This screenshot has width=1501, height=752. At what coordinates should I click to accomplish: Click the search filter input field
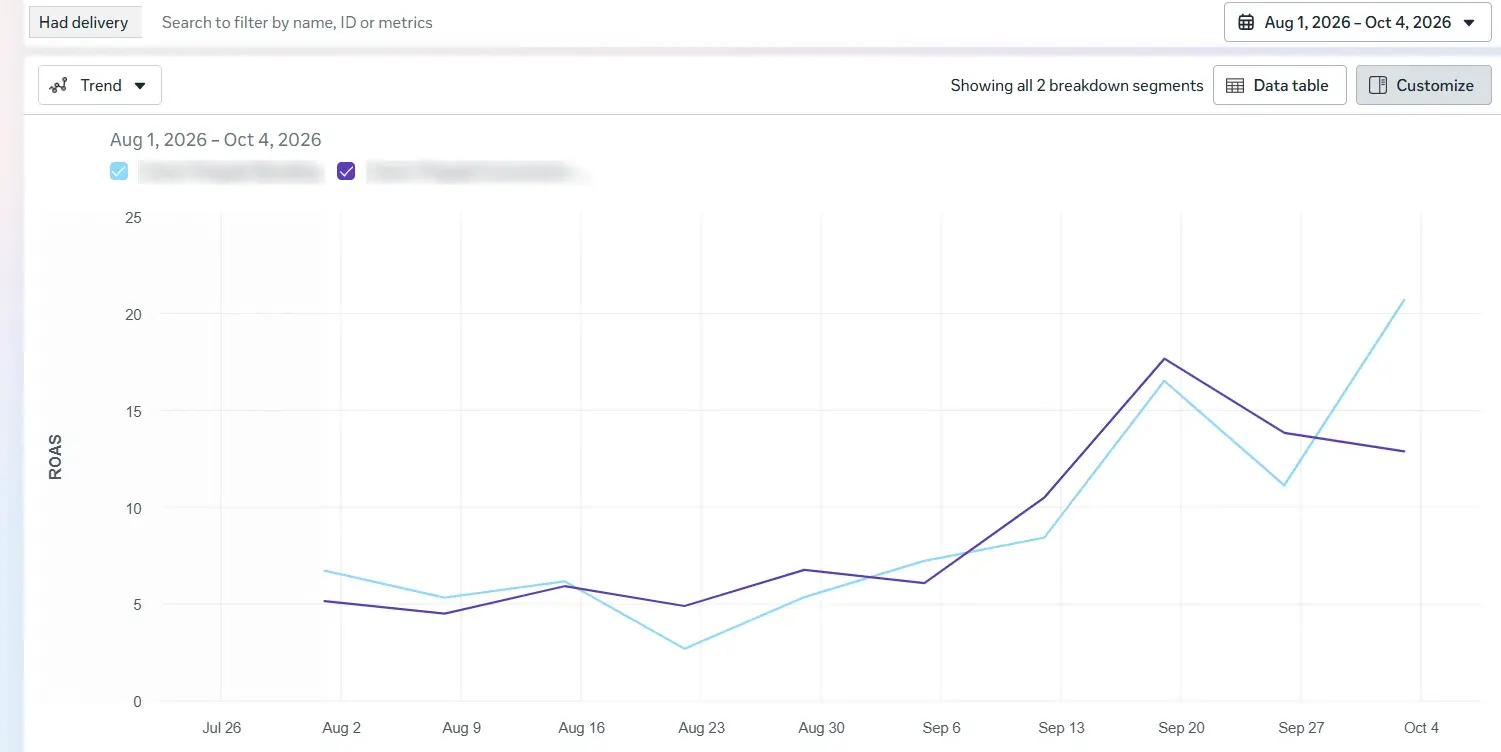tap(680, 22)
